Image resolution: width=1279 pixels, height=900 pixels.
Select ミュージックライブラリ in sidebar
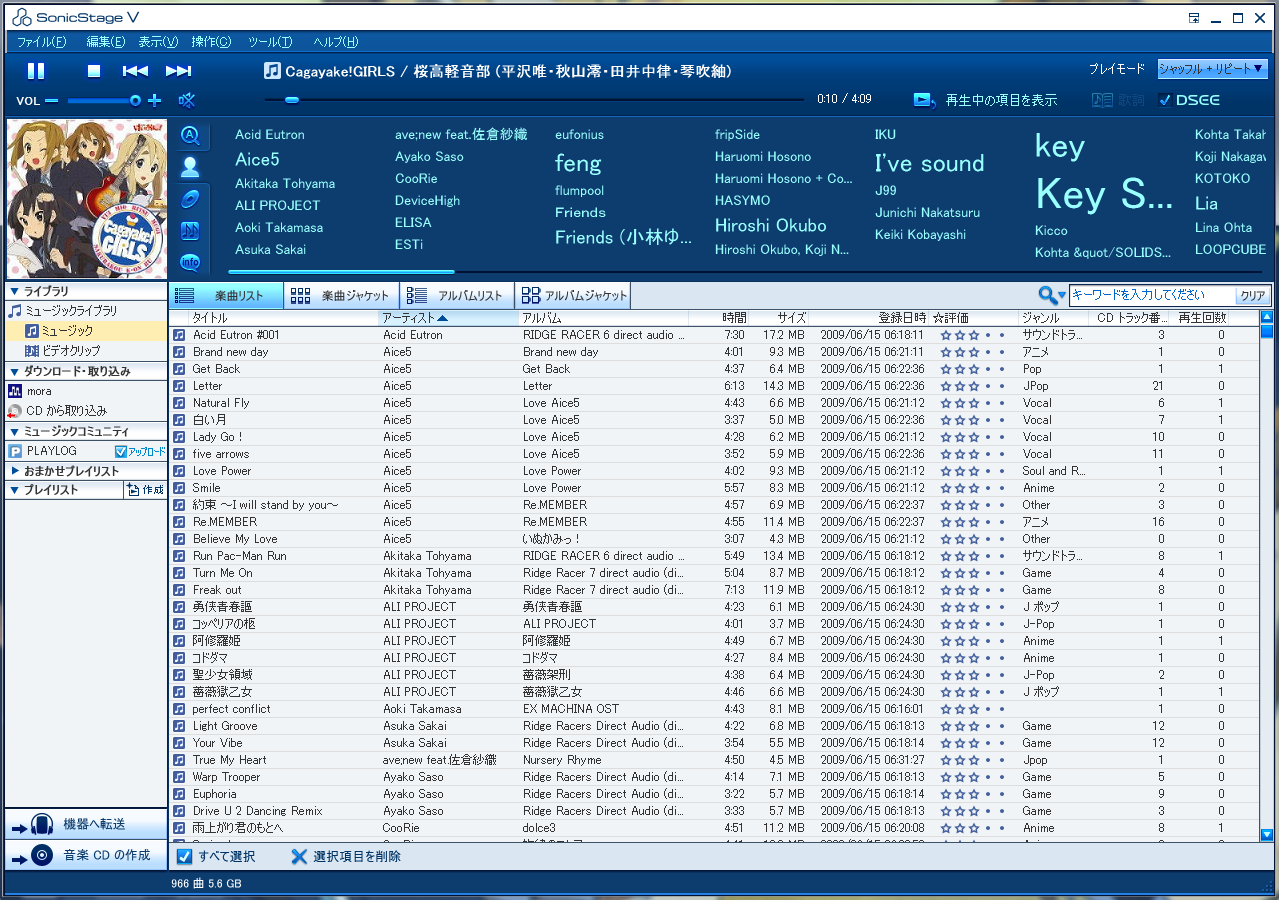click(x=71, y=311)
